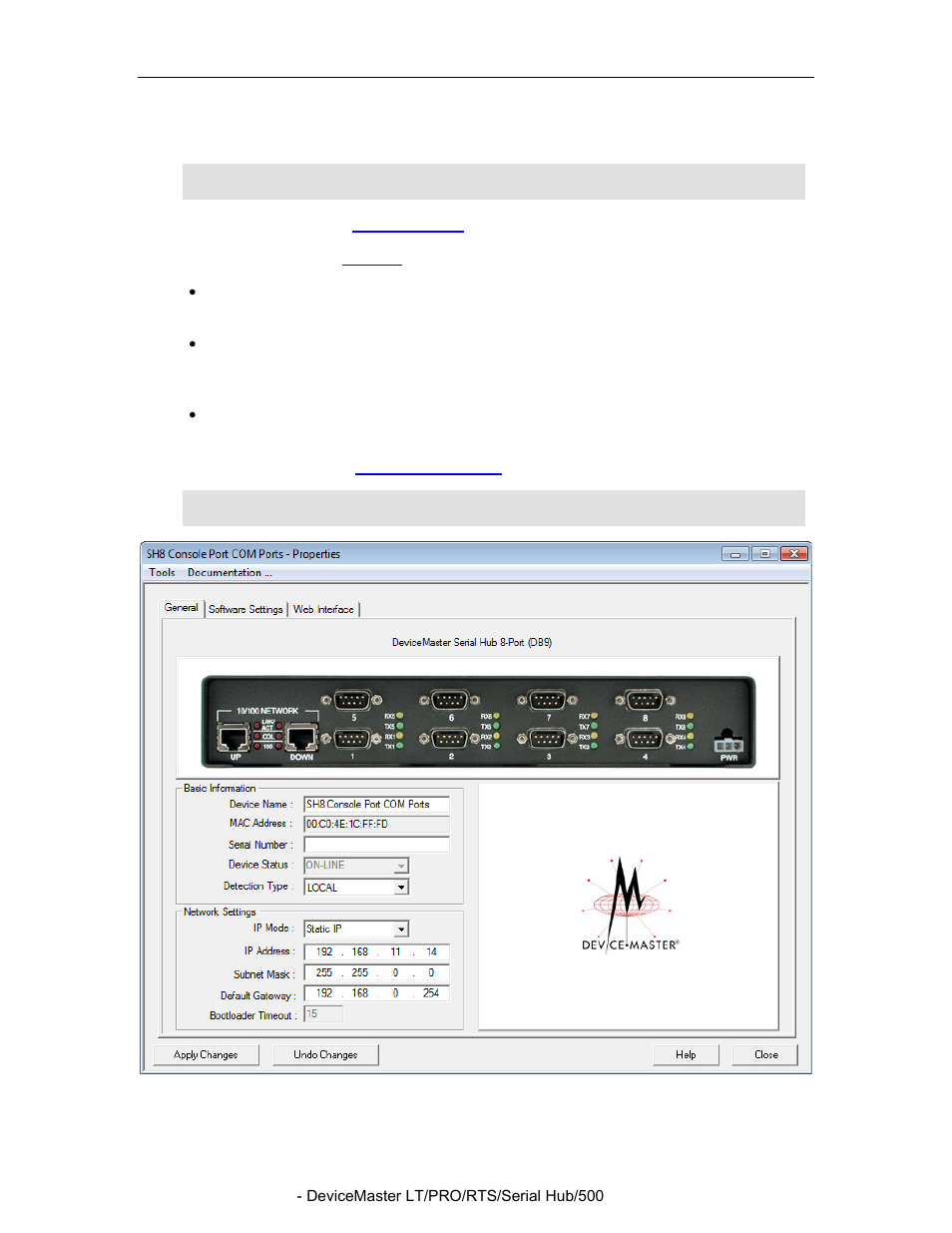This screenshot has width=952, height=1233.
Task: Click serial port 8 on device image
Action: (645, 701)
